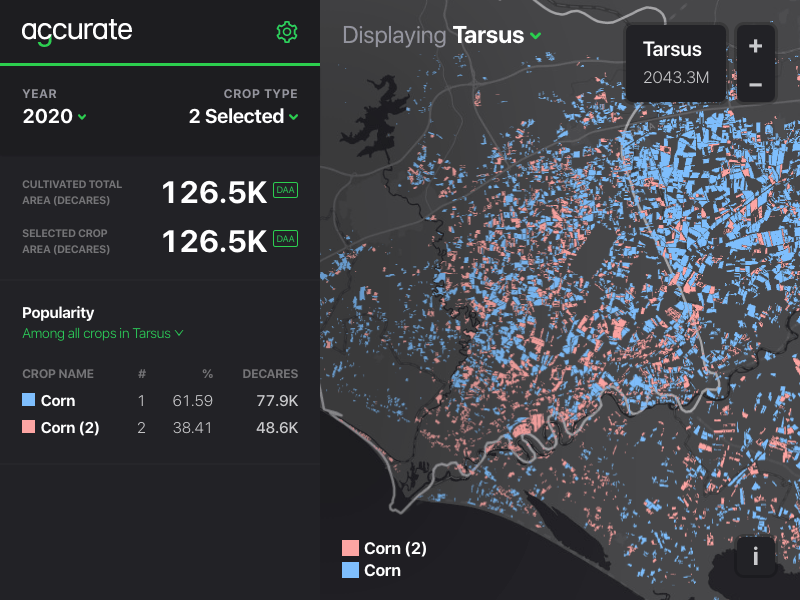Click the Accurate logo
The image size is (800, 600).
click(77, 31)
